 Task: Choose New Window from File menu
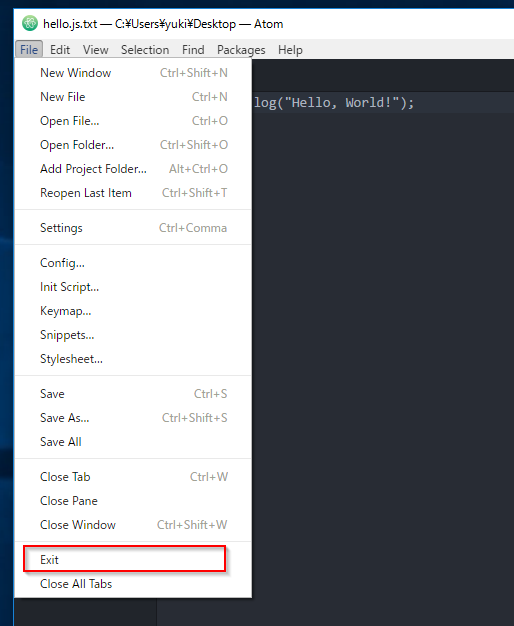[x=133, y=73]
